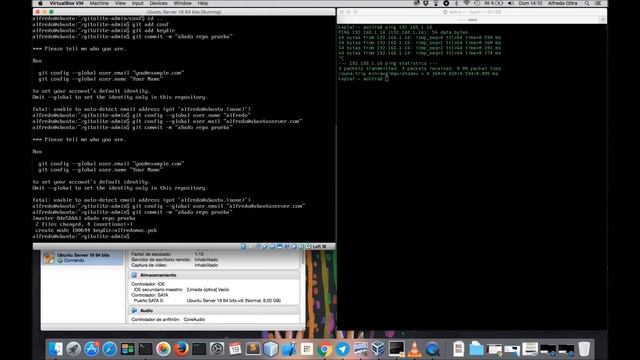Image resolution: width=640 pixels, height=360 pixels.
Task: Open the blue folder stack in Dock
Action: 476,349
